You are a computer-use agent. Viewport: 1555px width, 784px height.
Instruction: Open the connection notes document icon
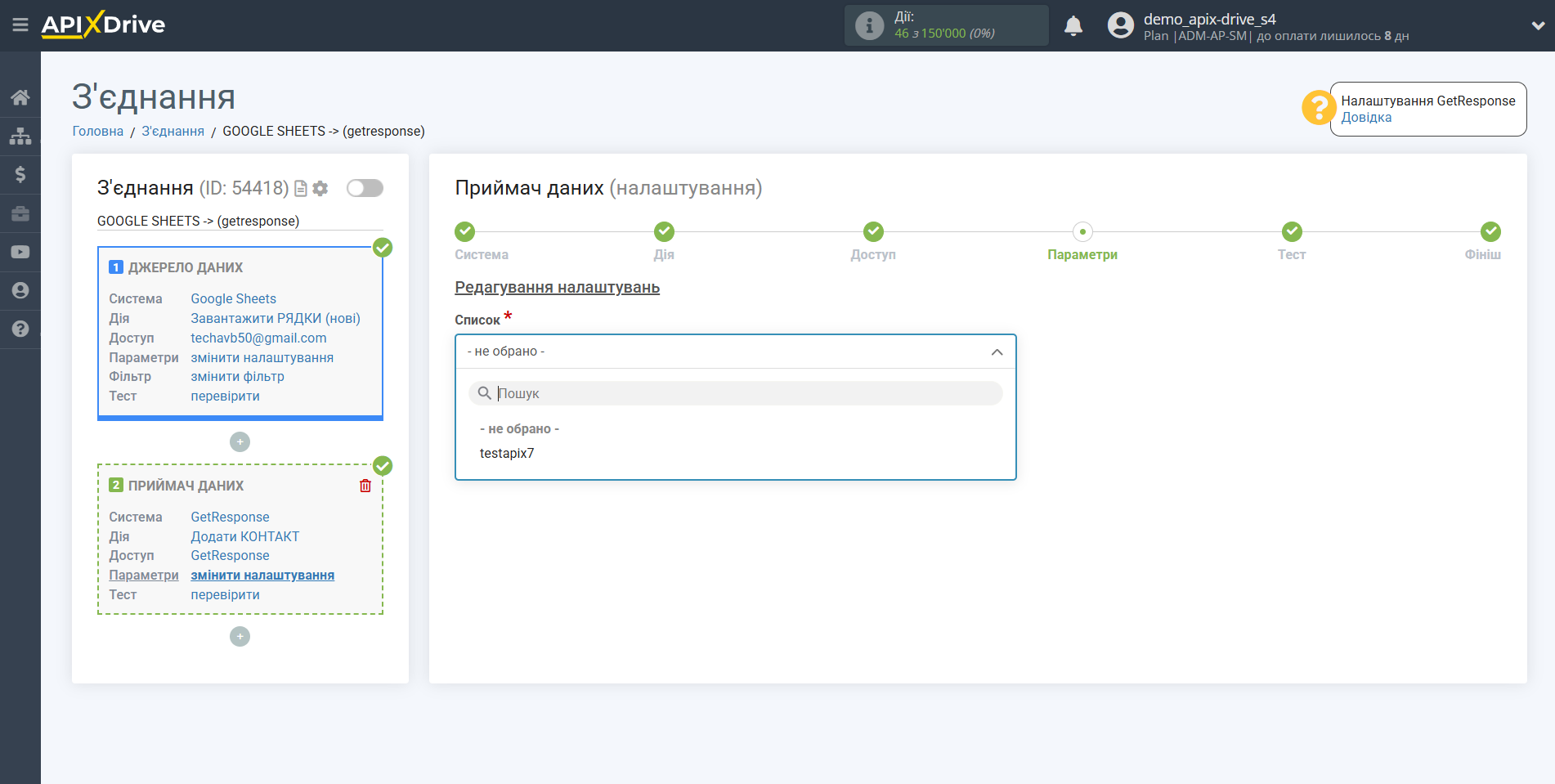click(x=301, y=189)
